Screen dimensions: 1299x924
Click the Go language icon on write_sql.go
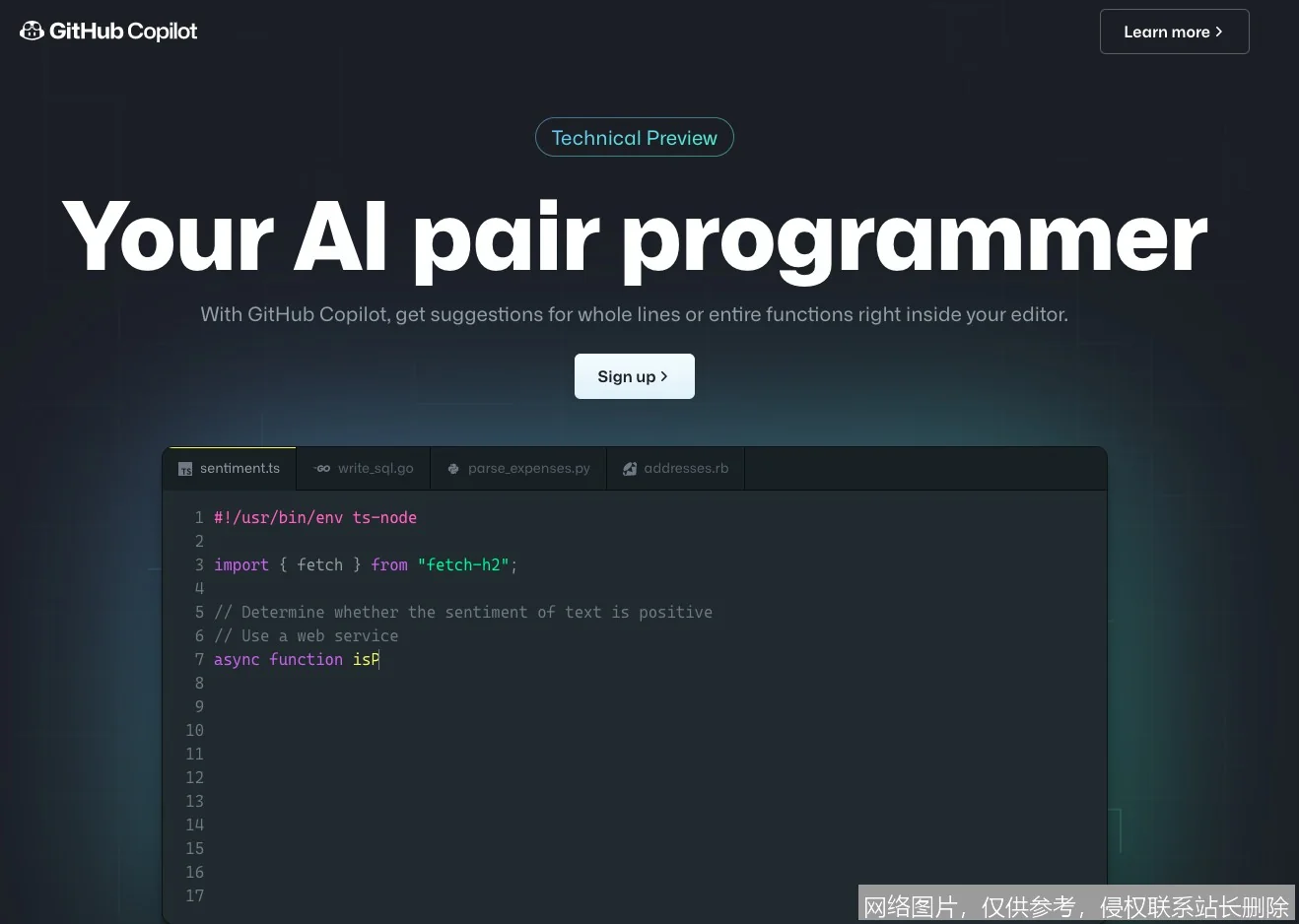[321, 468]
